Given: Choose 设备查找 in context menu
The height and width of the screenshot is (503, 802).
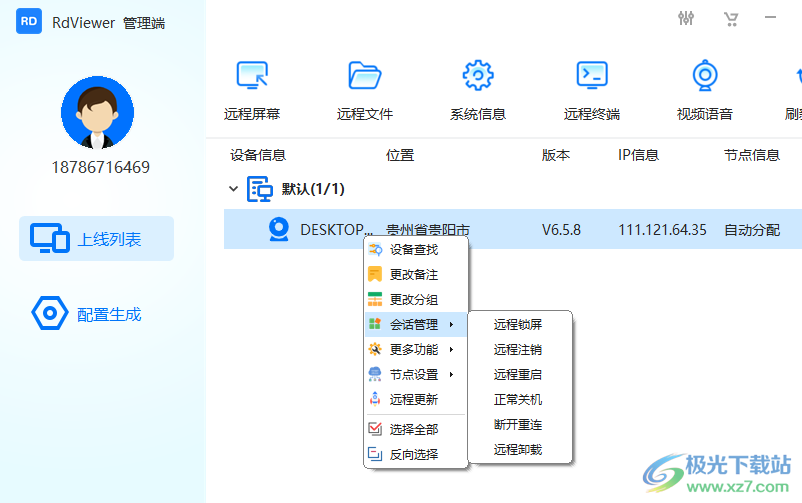Looking at the screenshot, I should (416, 250).
